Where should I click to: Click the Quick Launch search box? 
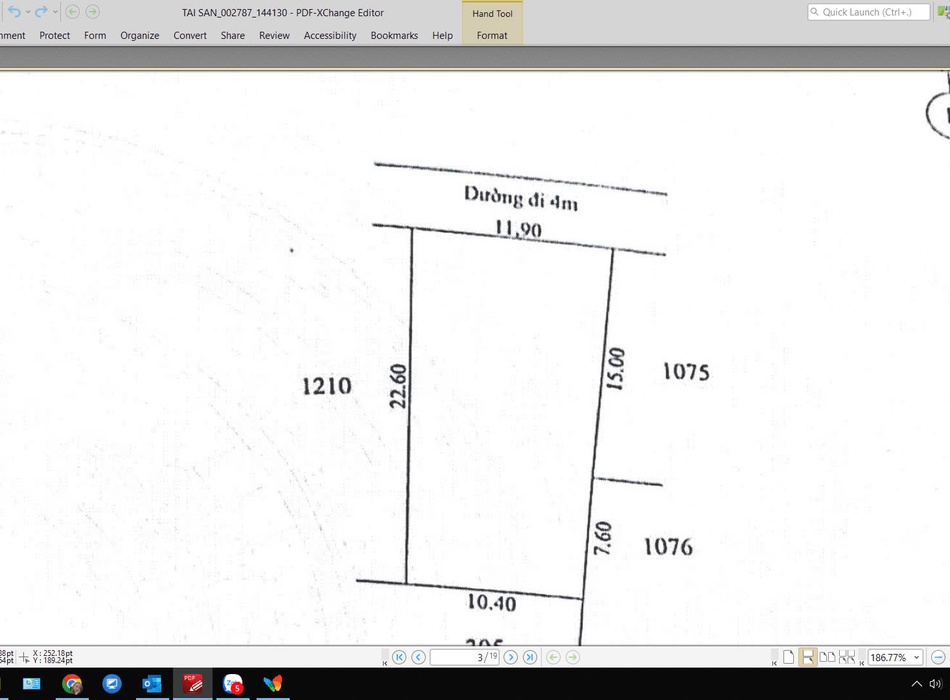click(872, 12)
